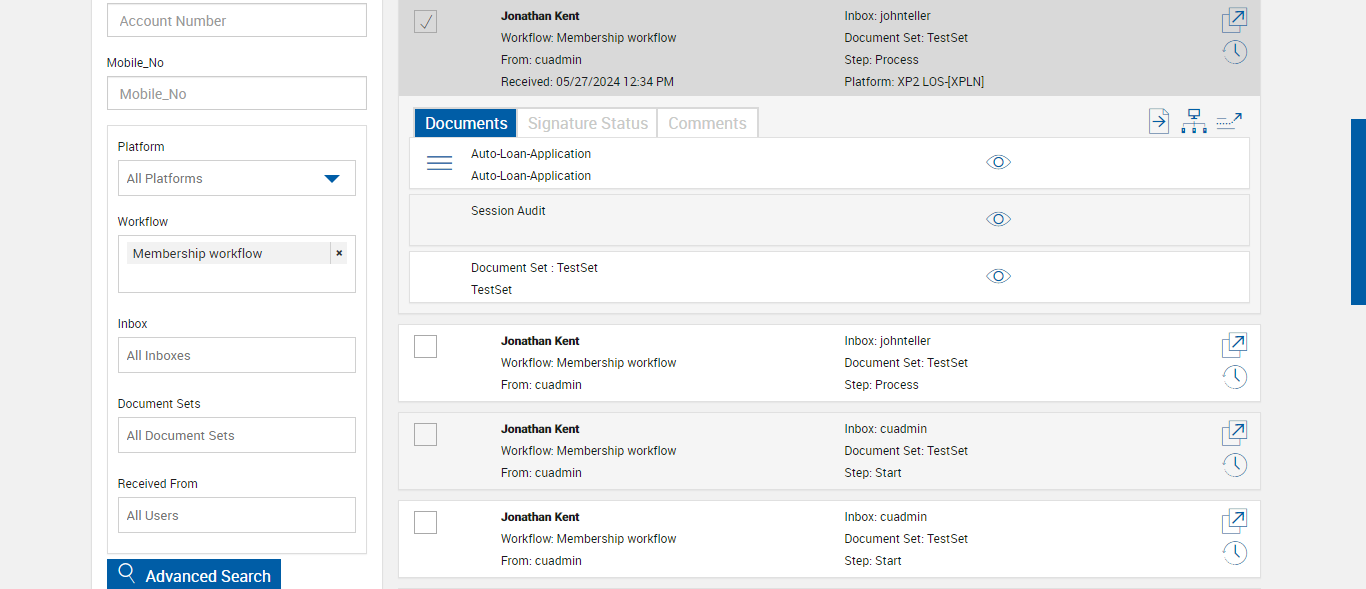Click hamburger menu for Auto-Loan-Application
Viewport: 1366px width, 589px height.
pyautogui.click(x=440, y=163)
